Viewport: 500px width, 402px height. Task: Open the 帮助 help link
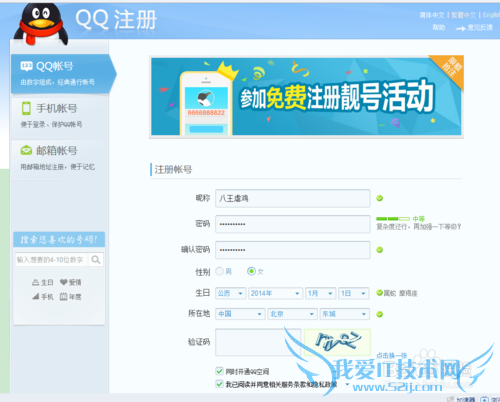pos(439,28)
